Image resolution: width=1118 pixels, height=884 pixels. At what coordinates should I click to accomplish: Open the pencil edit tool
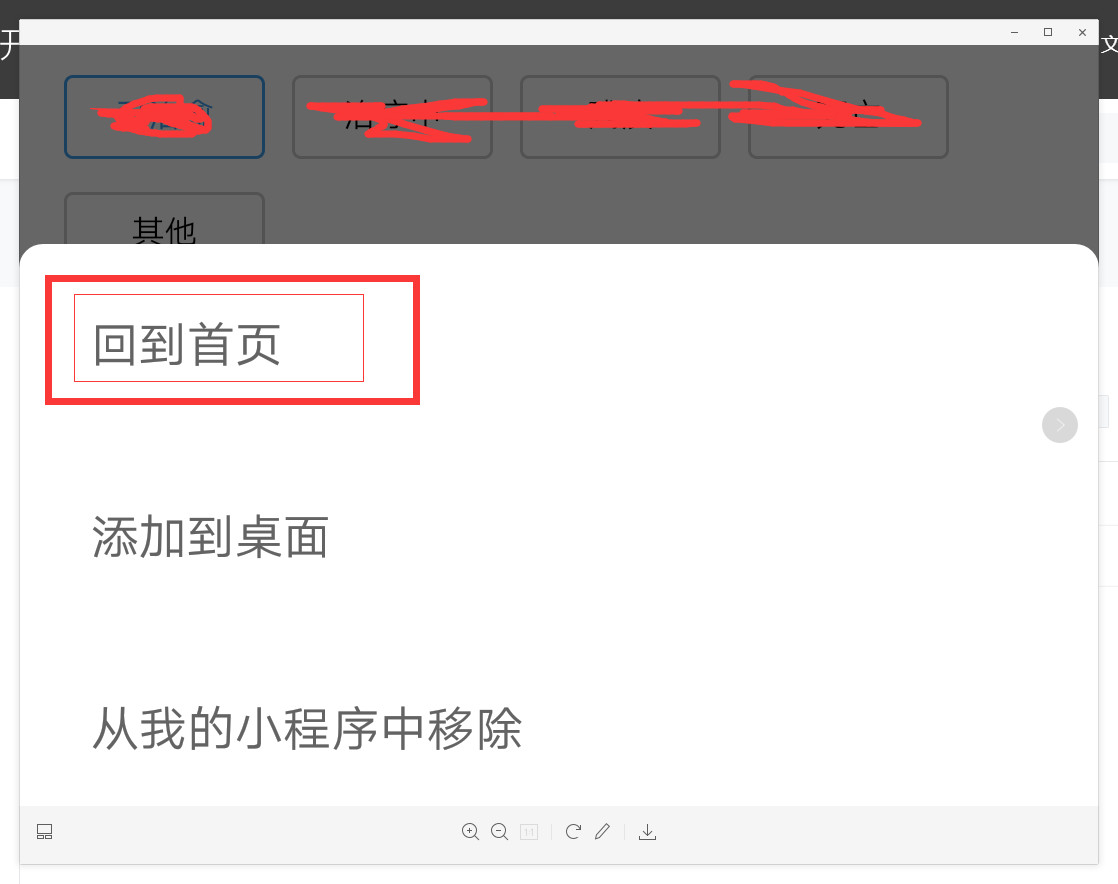tap(602, 831)
